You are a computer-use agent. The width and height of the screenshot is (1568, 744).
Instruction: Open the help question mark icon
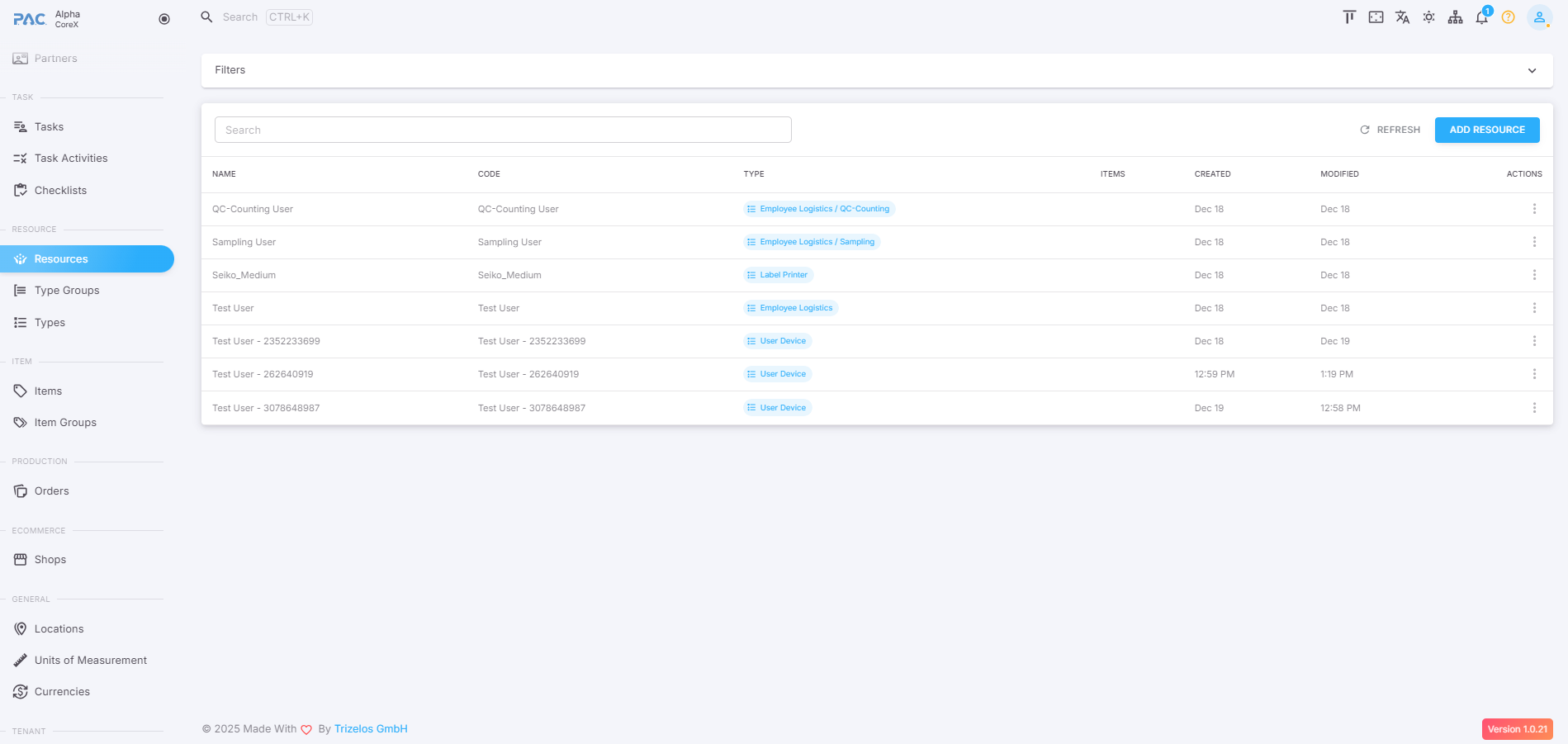click(1508, 17)
